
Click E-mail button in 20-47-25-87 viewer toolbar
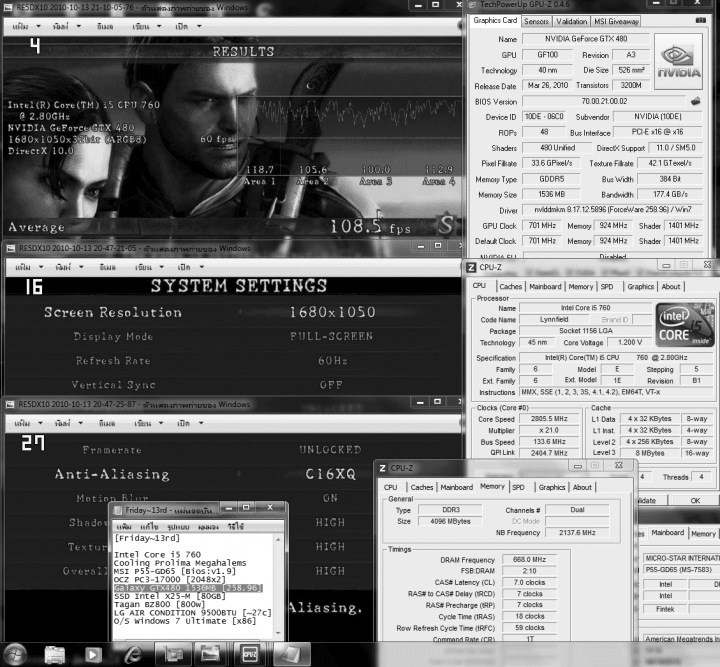[x=107, y=423]
